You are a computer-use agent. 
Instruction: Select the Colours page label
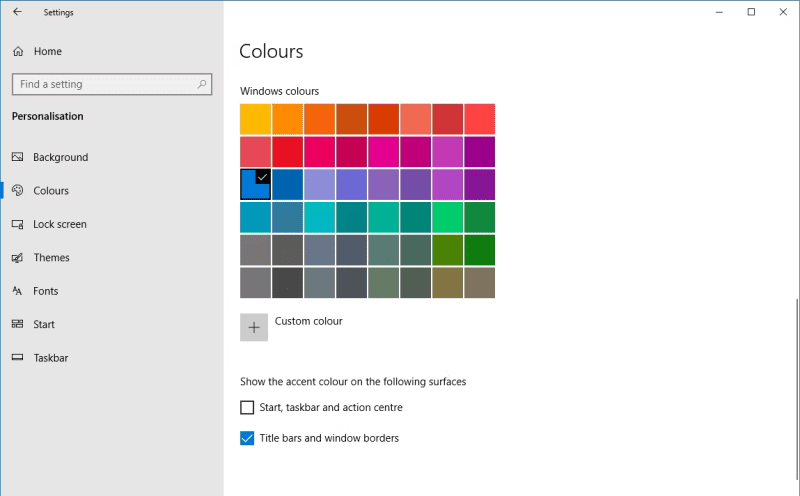[x=51, y=191]
